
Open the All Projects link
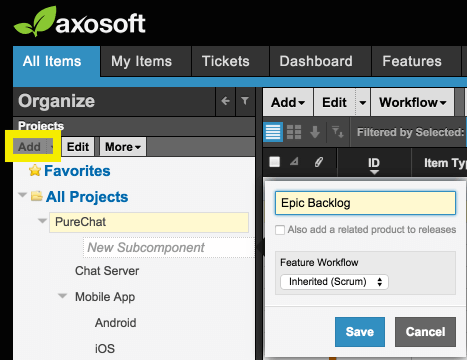tap(87, 197)
